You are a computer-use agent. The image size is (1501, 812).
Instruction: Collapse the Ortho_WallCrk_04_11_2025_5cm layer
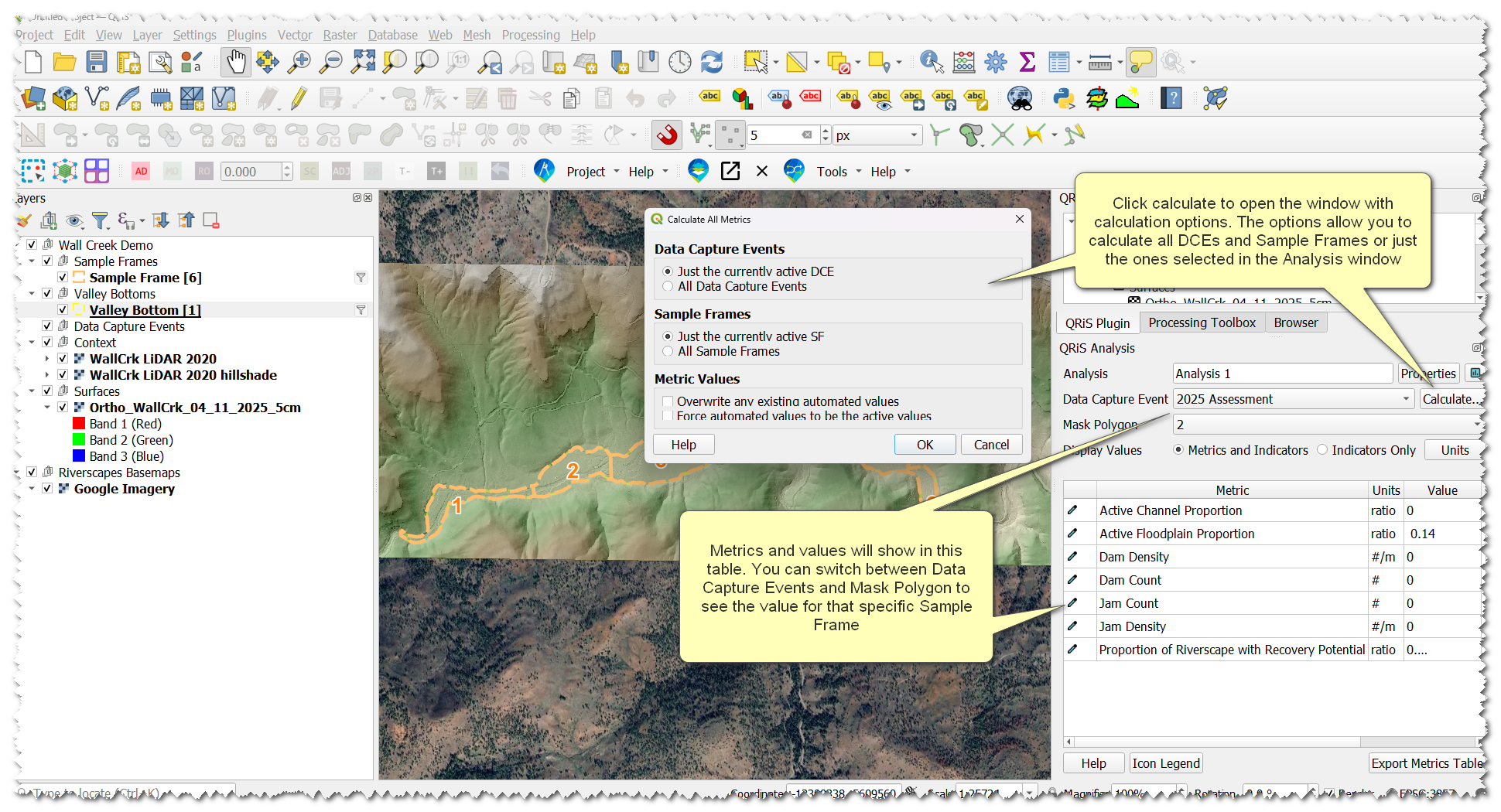[x=47, y=408]
